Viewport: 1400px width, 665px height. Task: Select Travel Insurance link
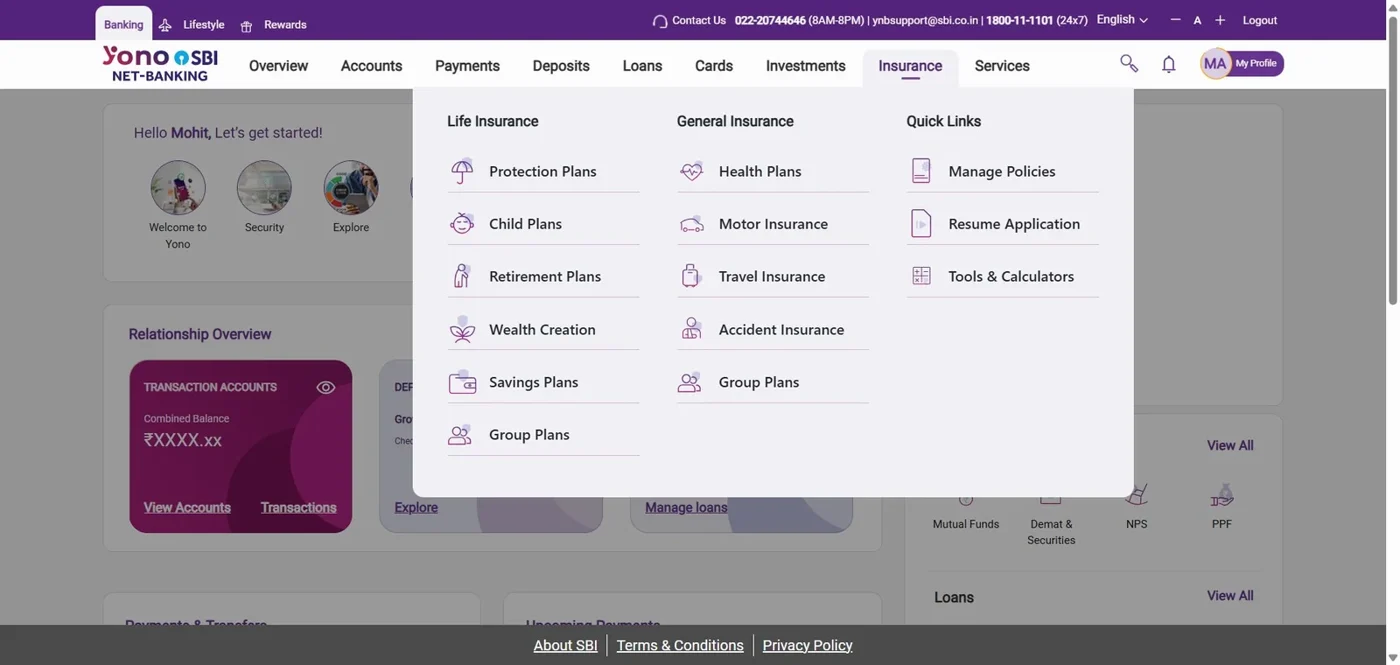(x=773, y=277)
